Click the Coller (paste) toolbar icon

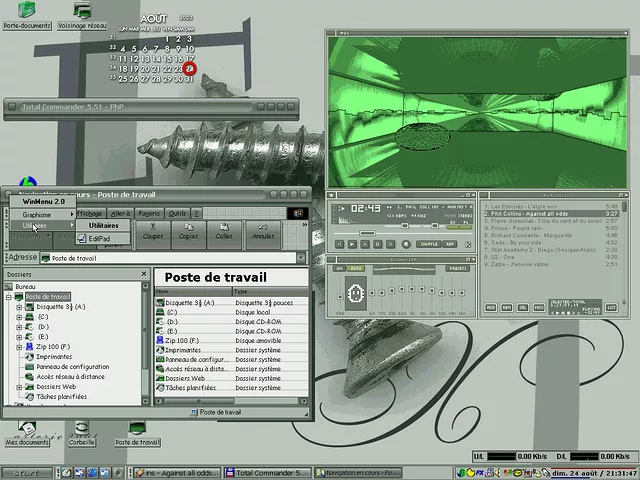224,232
